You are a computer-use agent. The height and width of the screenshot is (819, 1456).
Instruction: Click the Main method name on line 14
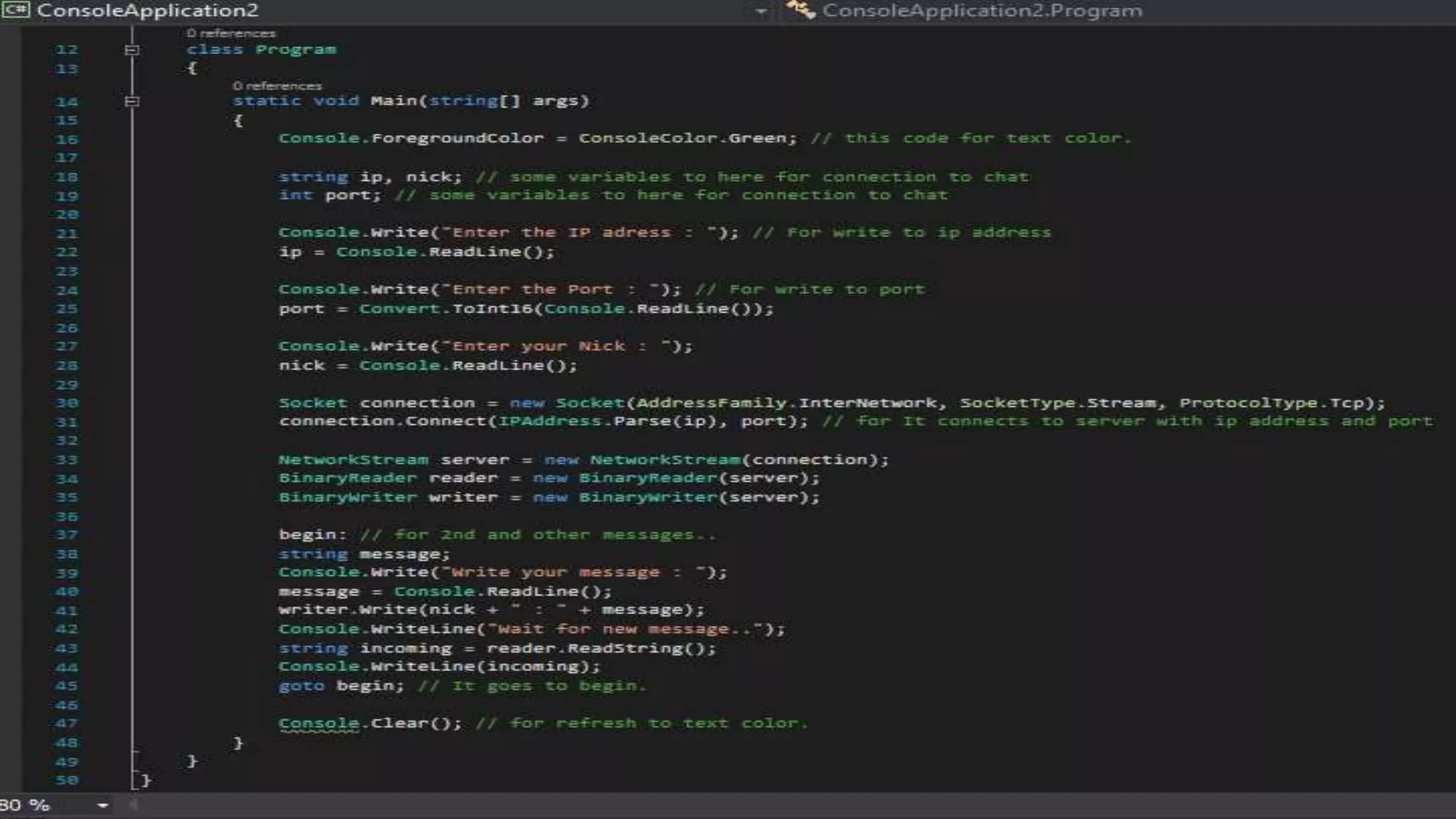(395, 101)
